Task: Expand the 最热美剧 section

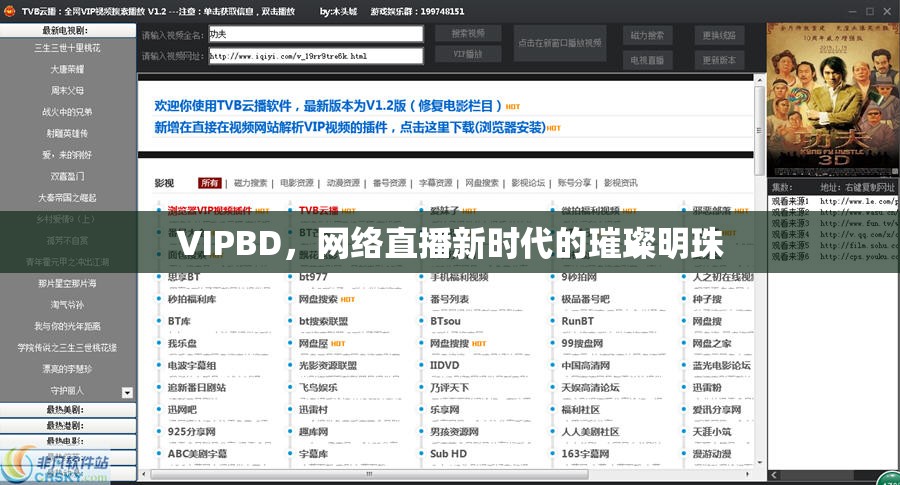Action: click(x=68, y=410)
